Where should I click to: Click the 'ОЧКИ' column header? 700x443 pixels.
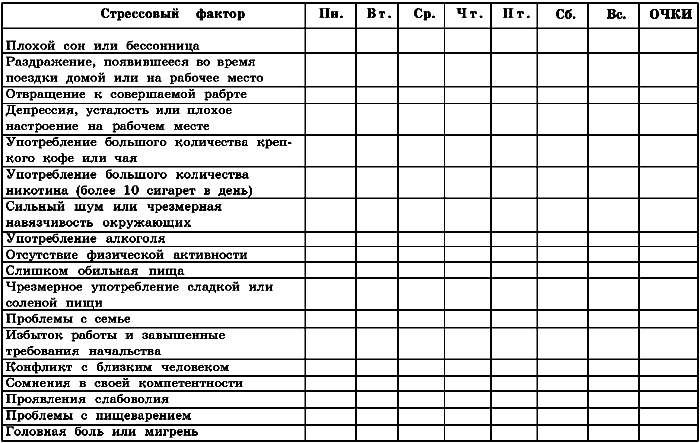pos(668,15)
